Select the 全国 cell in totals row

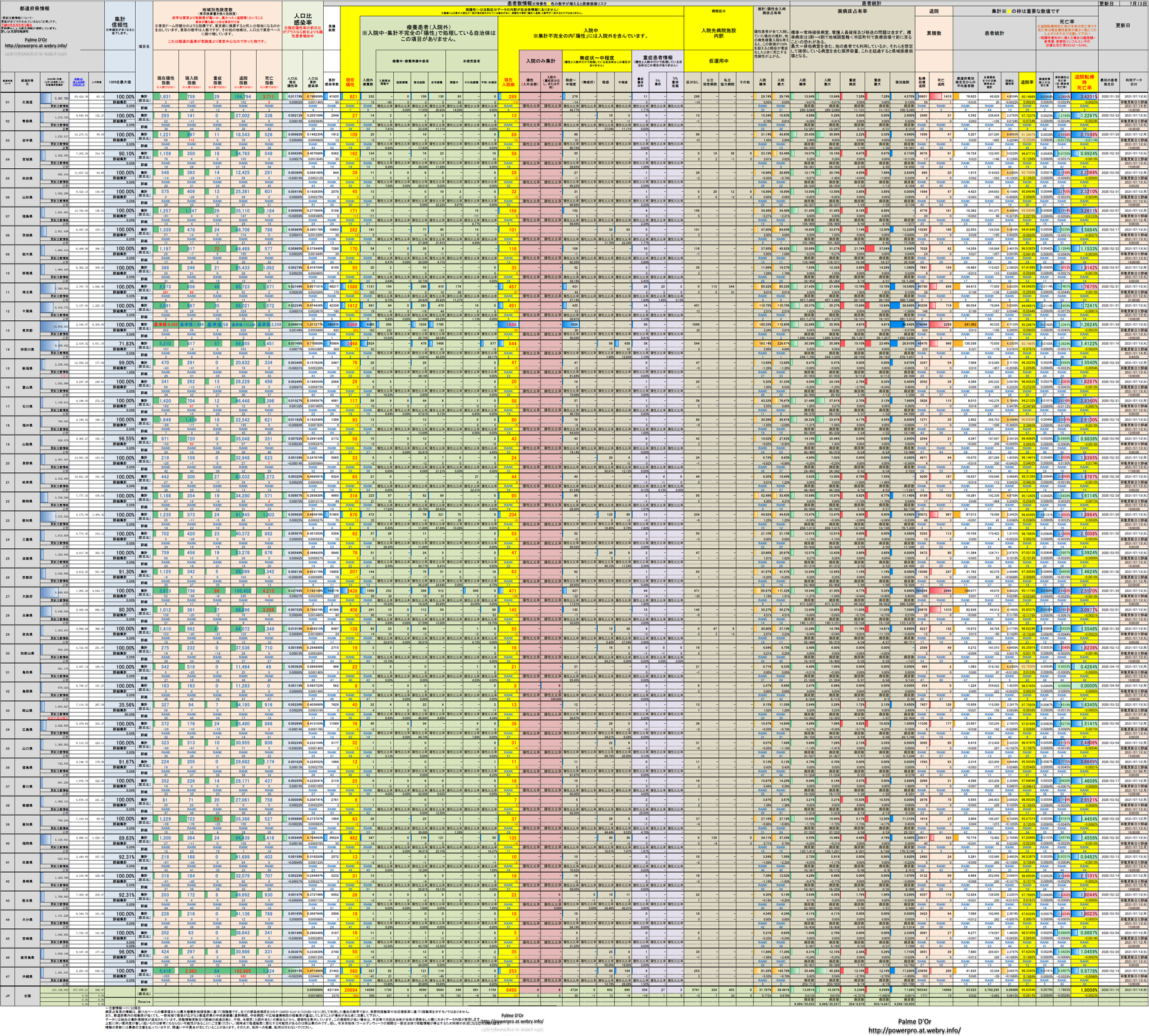pos(27,995)
